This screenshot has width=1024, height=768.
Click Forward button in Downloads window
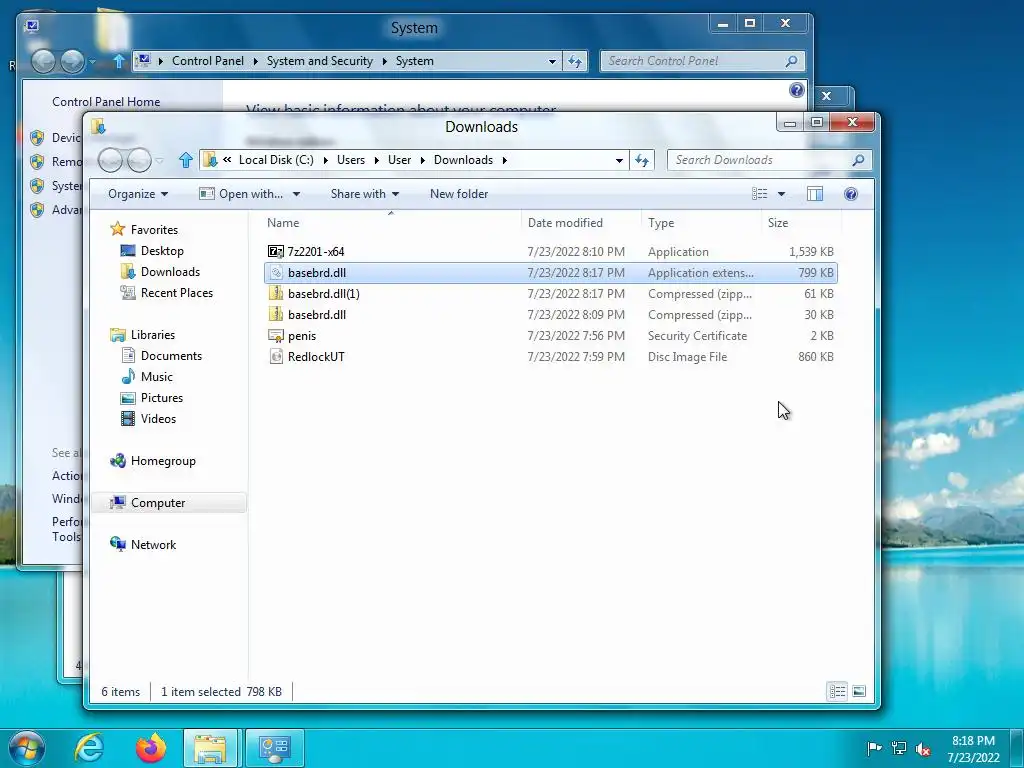[x=139, y=160]
